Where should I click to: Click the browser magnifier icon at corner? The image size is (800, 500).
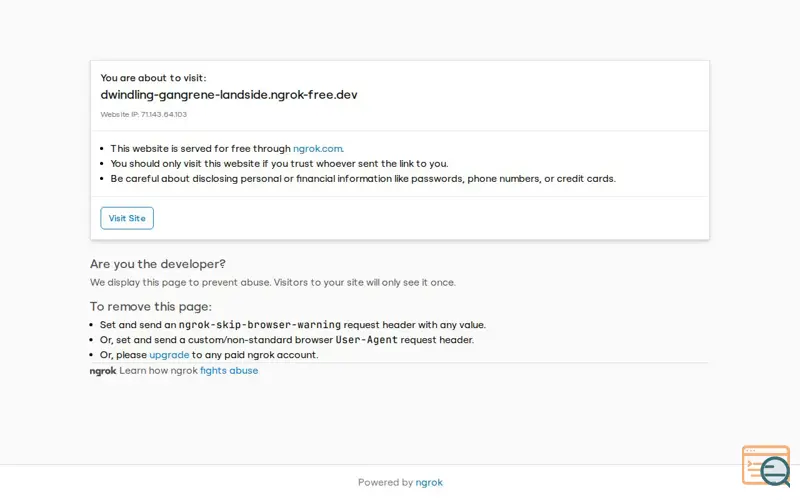tap(766, 465)
